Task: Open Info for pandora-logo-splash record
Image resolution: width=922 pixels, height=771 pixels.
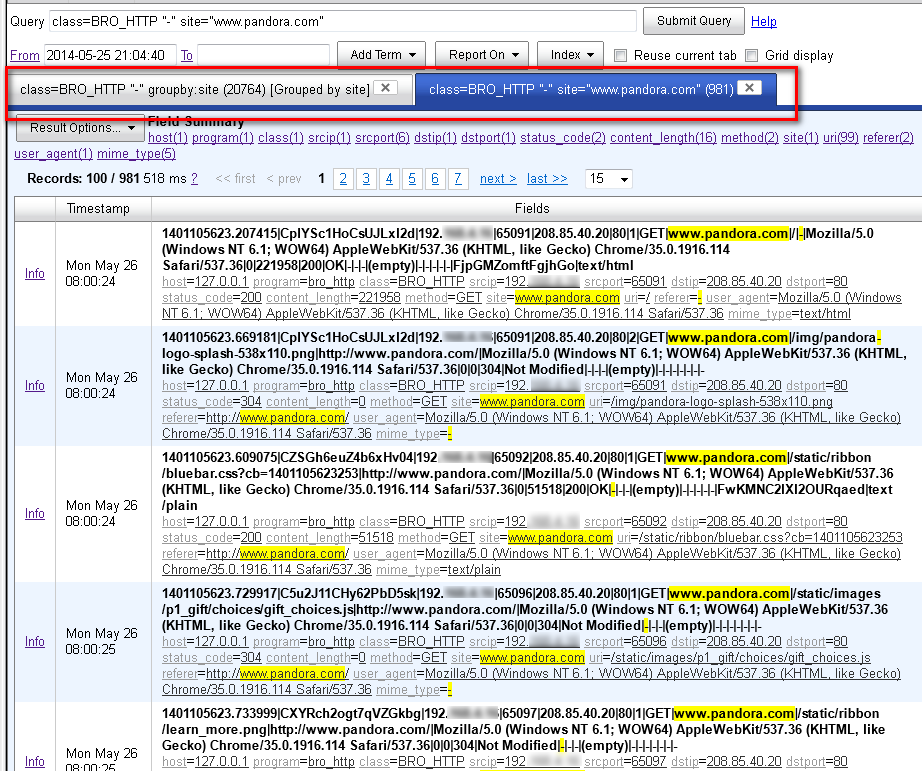Action: click(35, 385)
